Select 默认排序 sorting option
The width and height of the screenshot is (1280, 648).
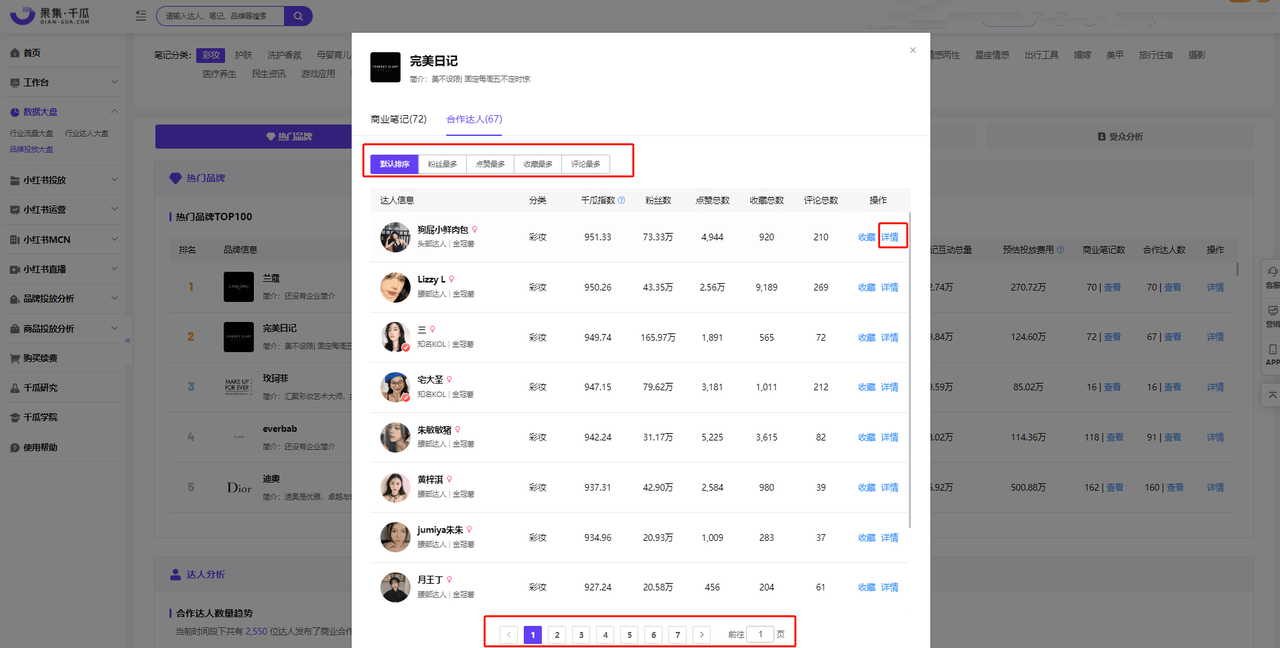click(394, 164)
